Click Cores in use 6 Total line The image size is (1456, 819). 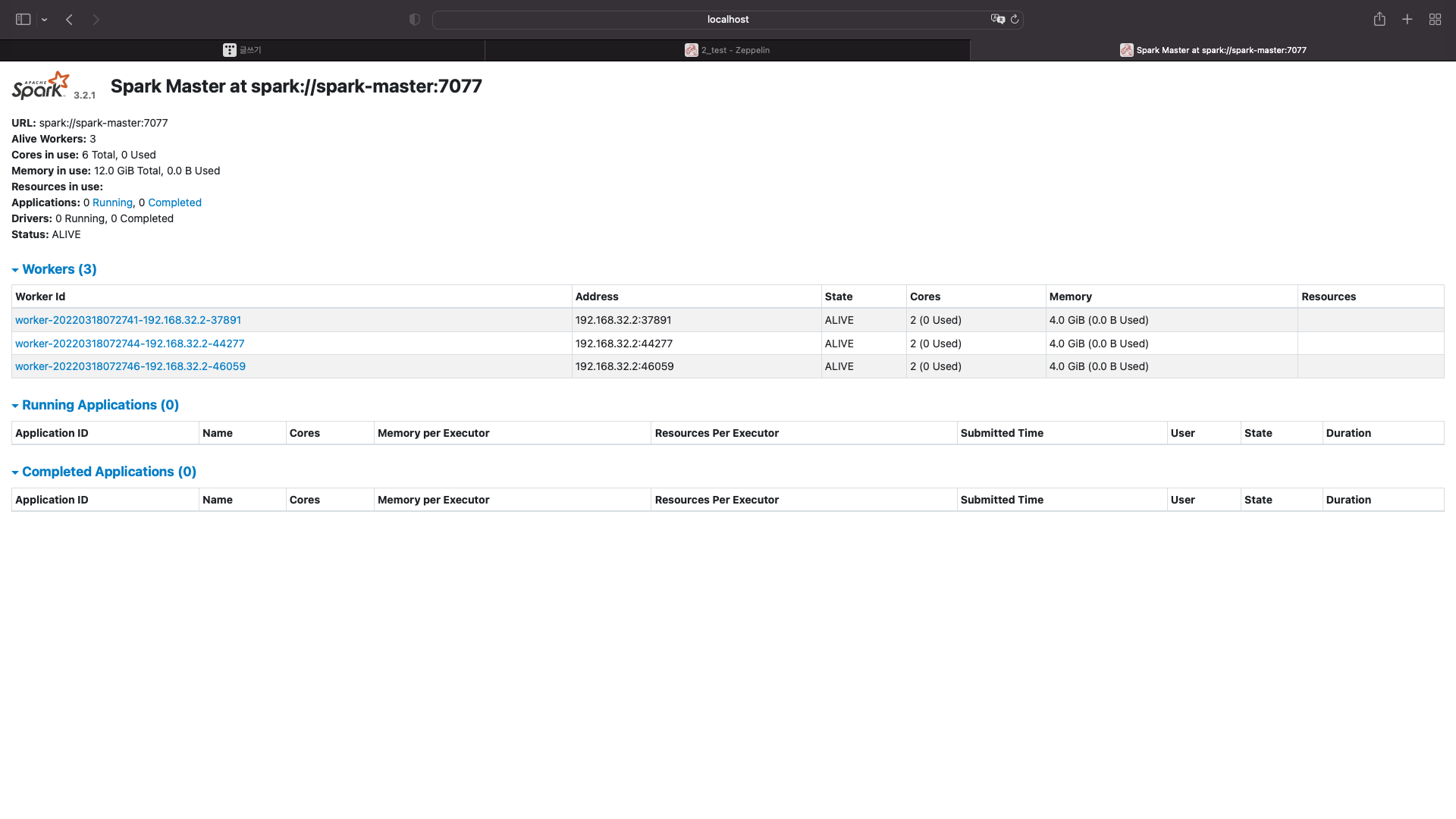(x=83, y=155)
